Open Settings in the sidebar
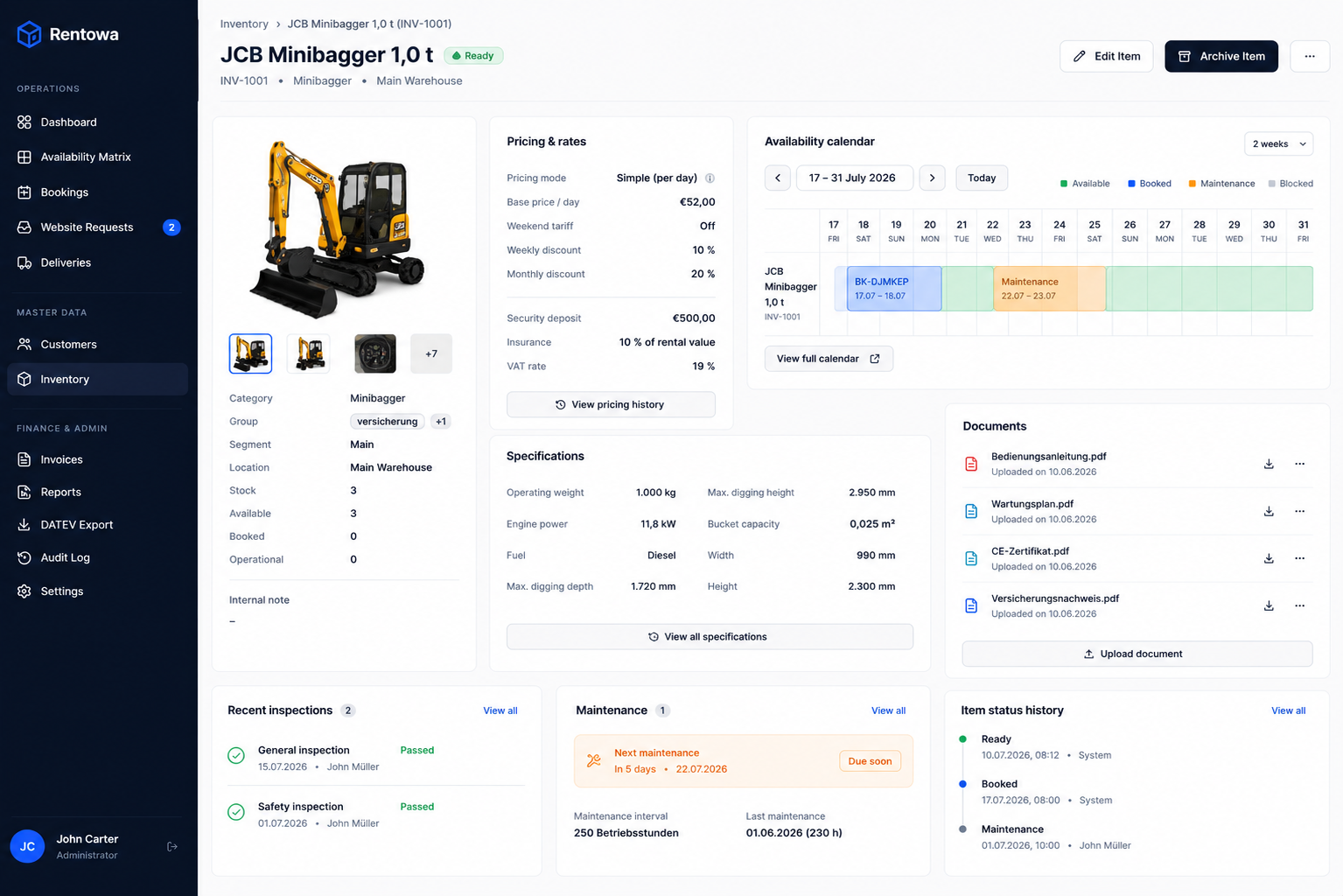Image resolution: width=1343 pixels, height=896 pixels. tap(98, 591)
